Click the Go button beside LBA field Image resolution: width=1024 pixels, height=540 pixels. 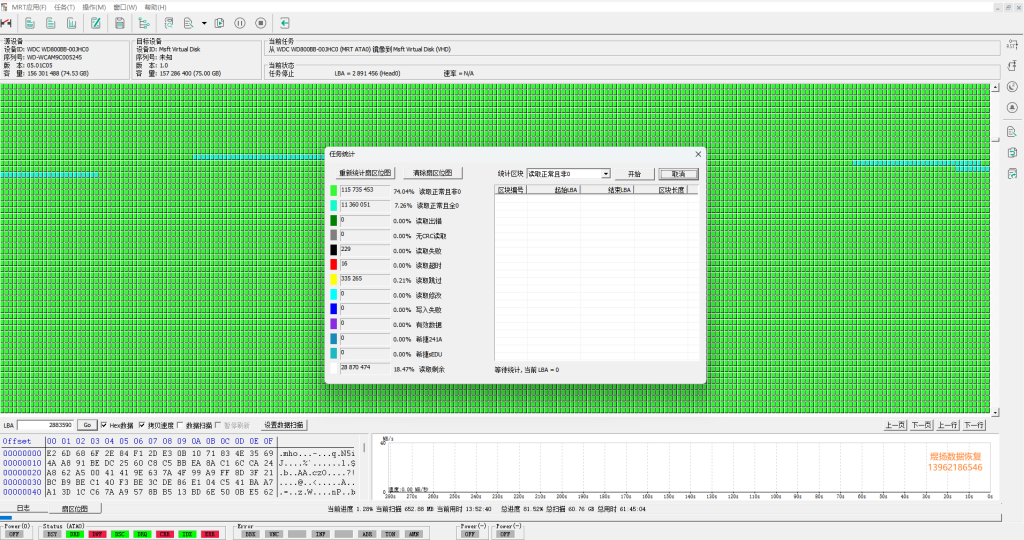tap(87, 425)
